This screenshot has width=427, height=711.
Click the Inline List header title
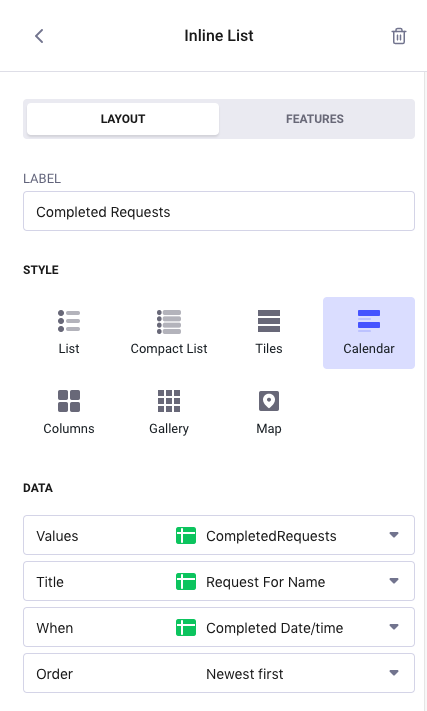click(218, 36)
